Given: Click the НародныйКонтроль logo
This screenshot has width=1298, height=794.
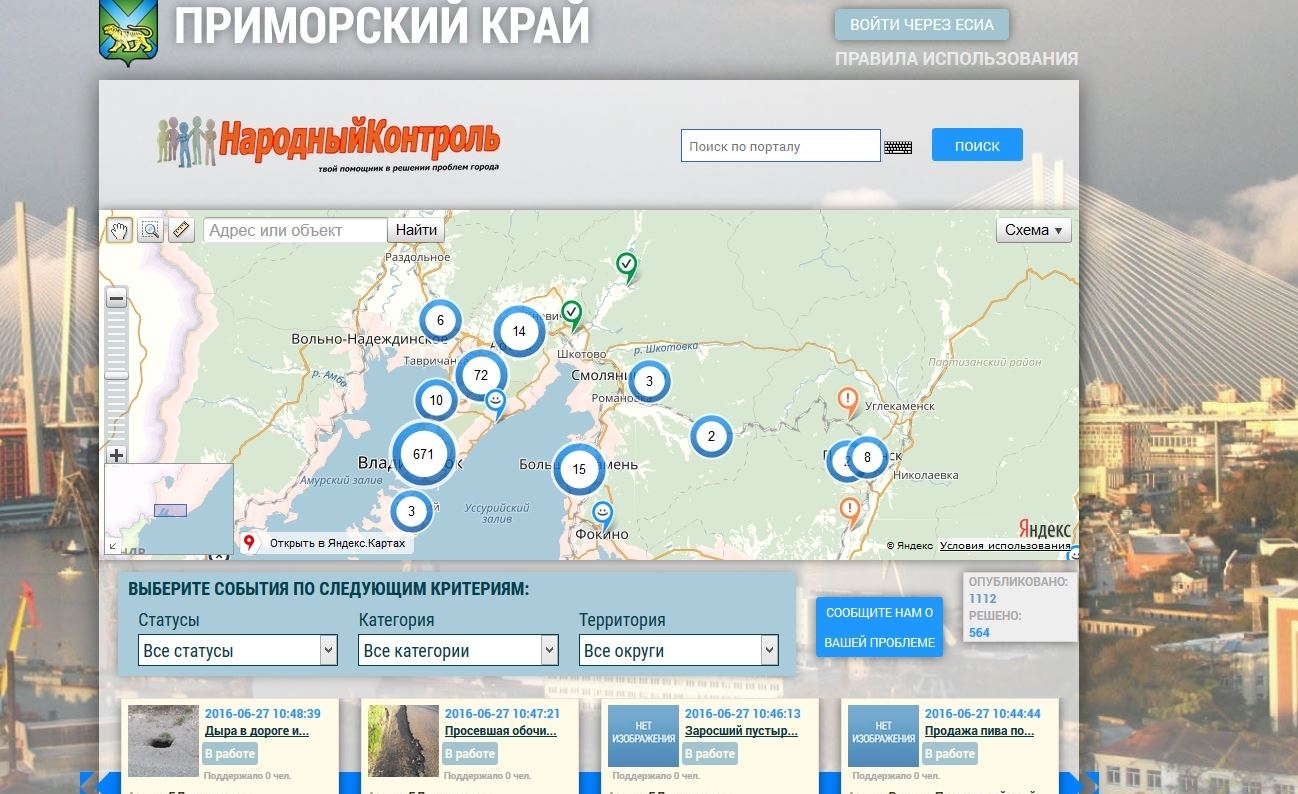Looking at the screenshot, I should tap(328, 143).
